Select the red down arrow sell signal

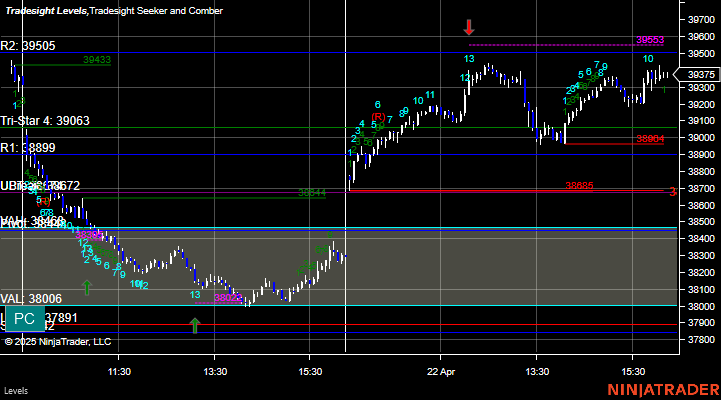point(469,27)
